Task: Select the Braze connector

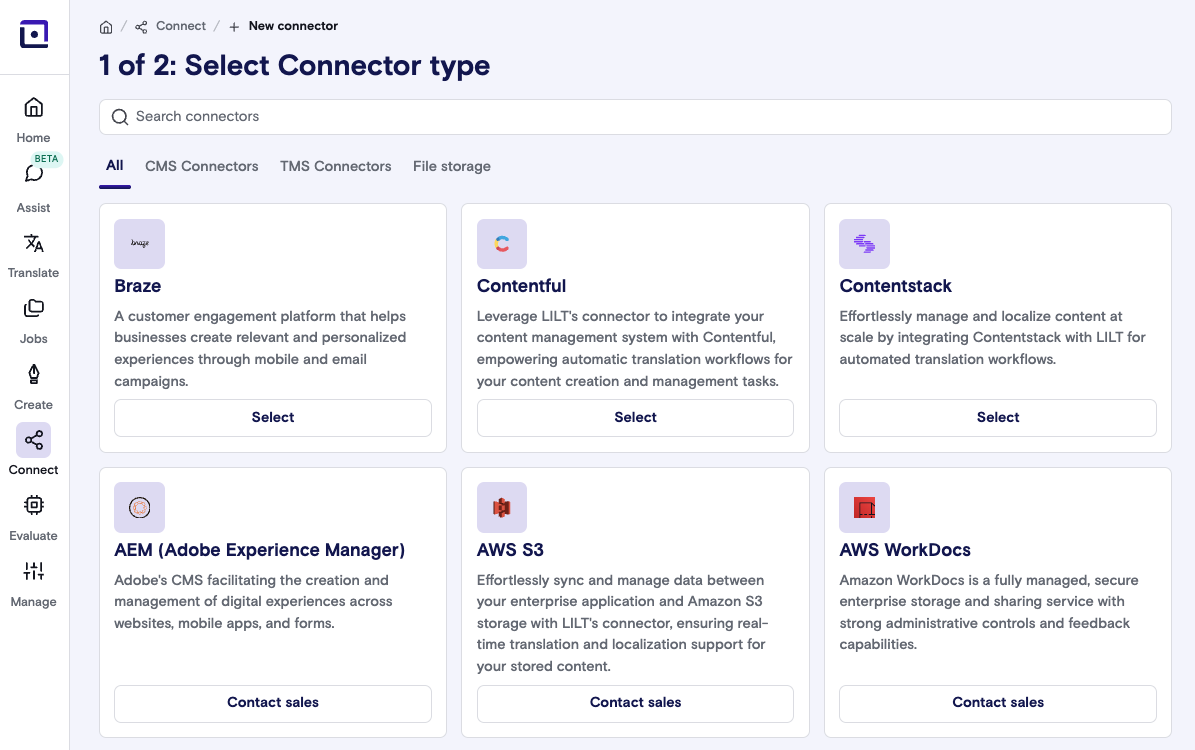Action: click(273, 418)
